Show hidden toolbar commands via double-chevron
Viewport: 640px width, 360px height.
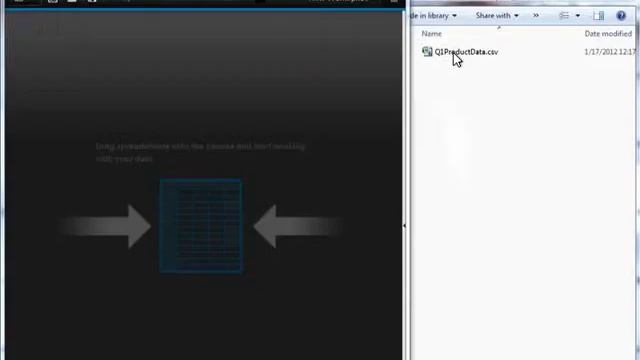pyautogui.click(x=536, y=16)
